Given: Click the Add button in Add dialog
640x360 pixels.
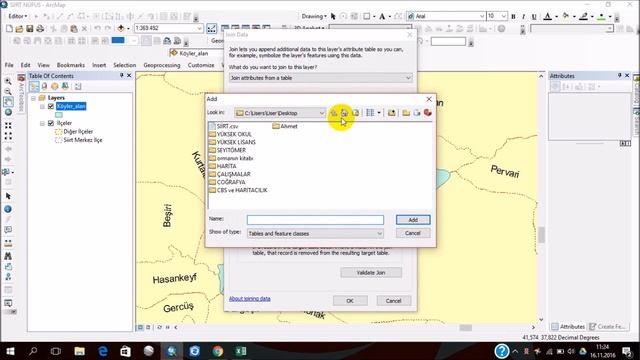Looking at the screenshot, I should (x=413, y=220).
